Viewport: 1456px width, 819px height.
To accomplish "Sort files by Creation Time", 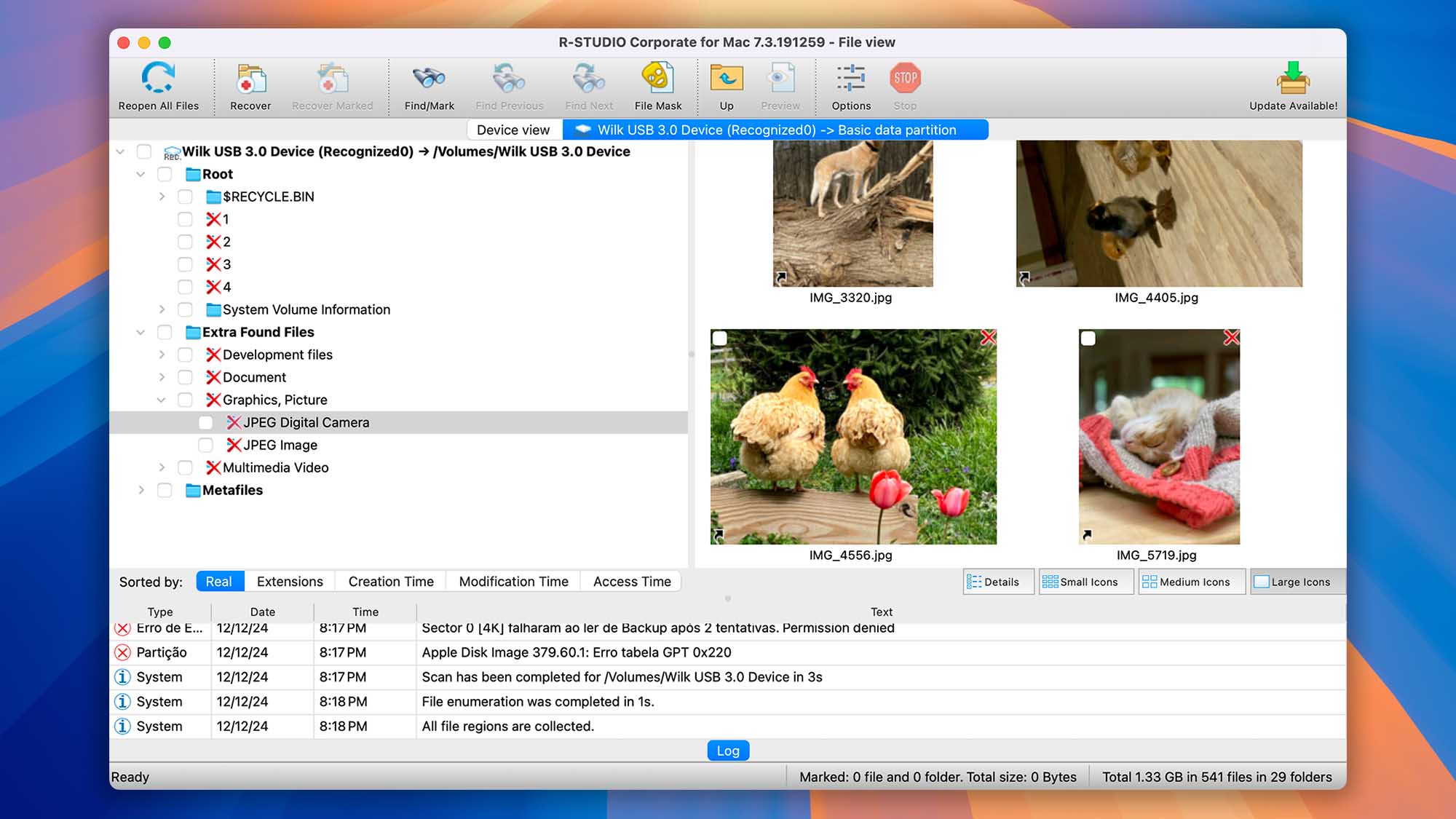I will click(x=391, y=582).
